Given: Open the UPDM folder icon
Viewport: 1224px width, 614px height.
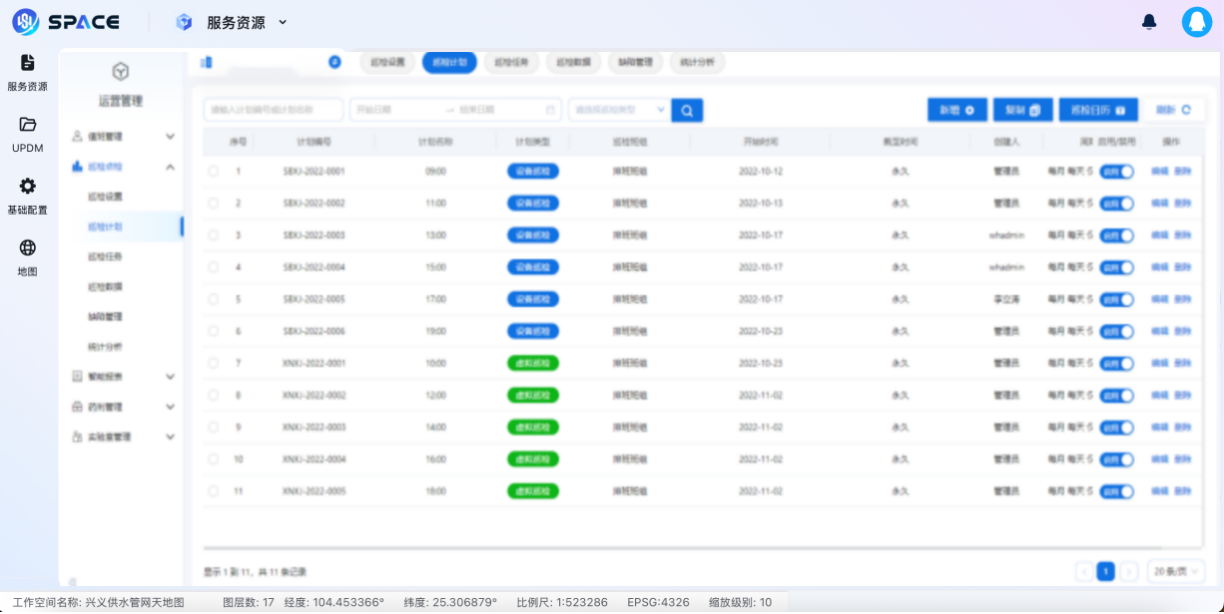Looking at the screenshot, I should (x=27, y=134).
